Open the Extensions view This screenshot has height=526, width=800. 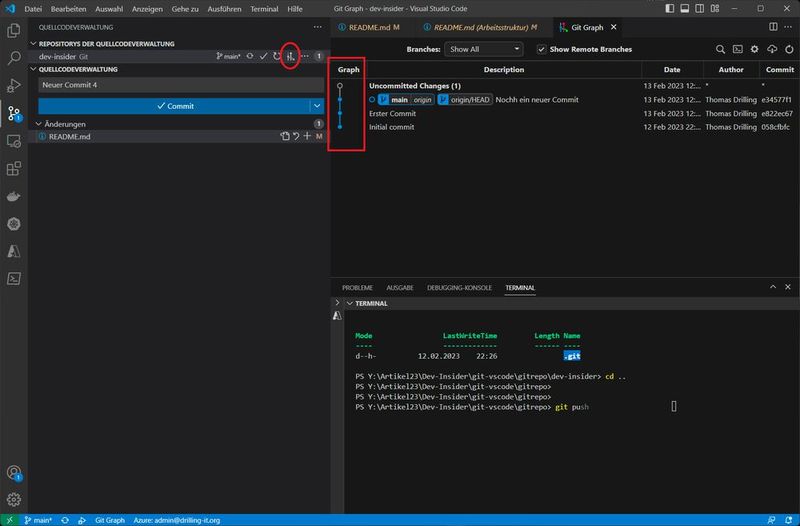[x=14, y=168]
